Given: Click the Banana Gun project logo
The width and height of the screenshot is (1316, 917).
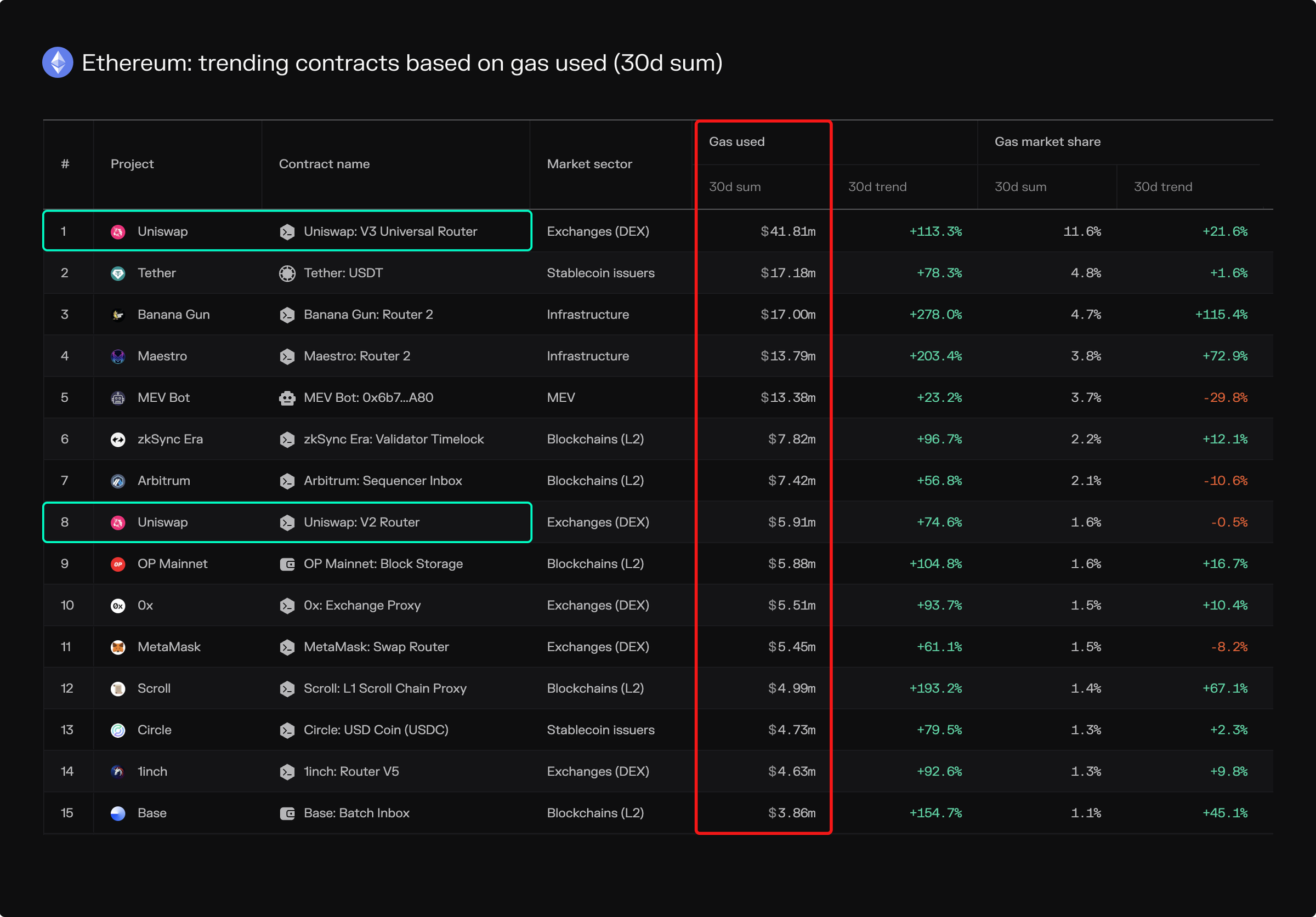Looking at the screenshot, I should [x=118, y=315].
